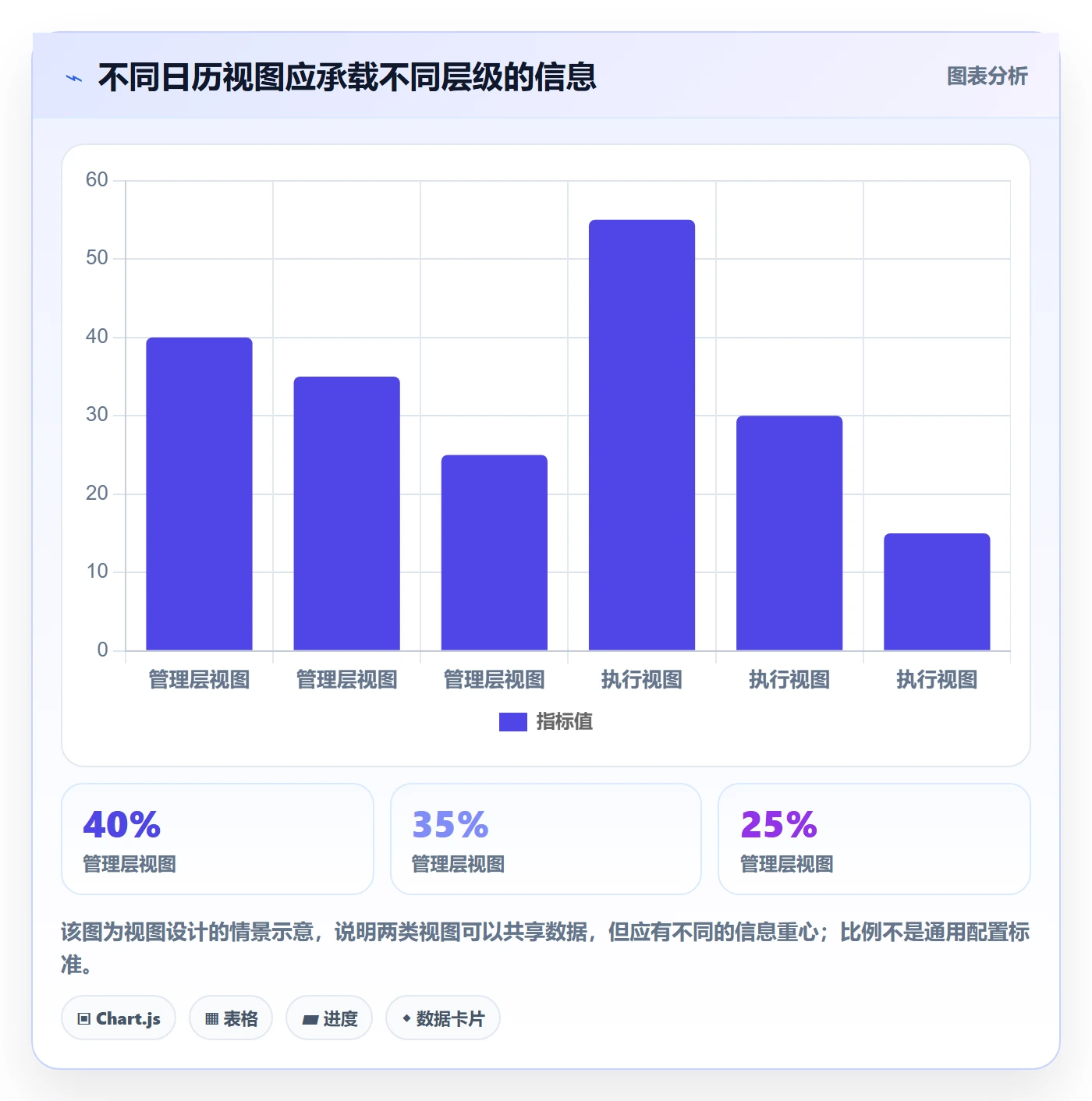The height and width of the screenshot is (1101, 1092).
Task: Click the chart bar reaching value 35
Action: click(x=346, y=513)
